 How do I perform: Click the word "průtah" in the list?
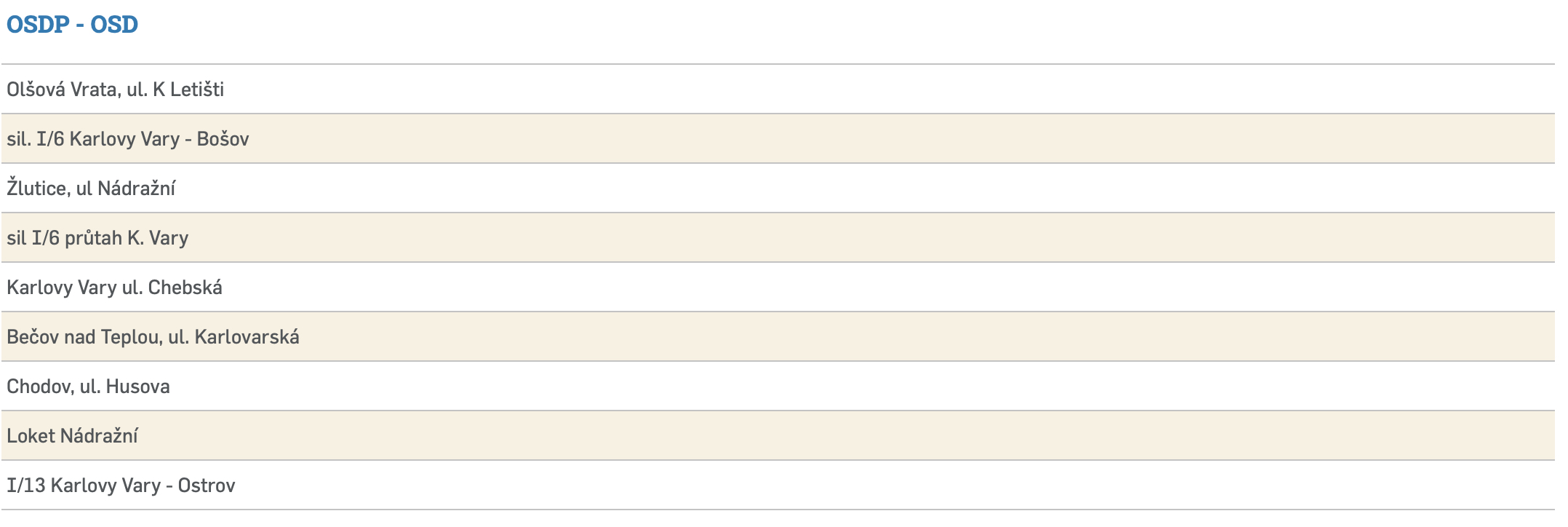click(x=93, y=238)
